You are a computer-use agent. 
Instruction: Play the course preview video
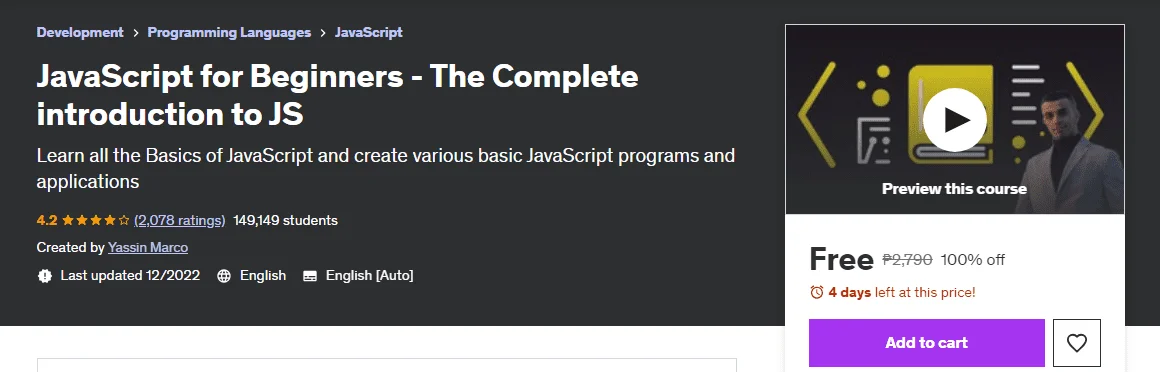(x=954, y=120)
